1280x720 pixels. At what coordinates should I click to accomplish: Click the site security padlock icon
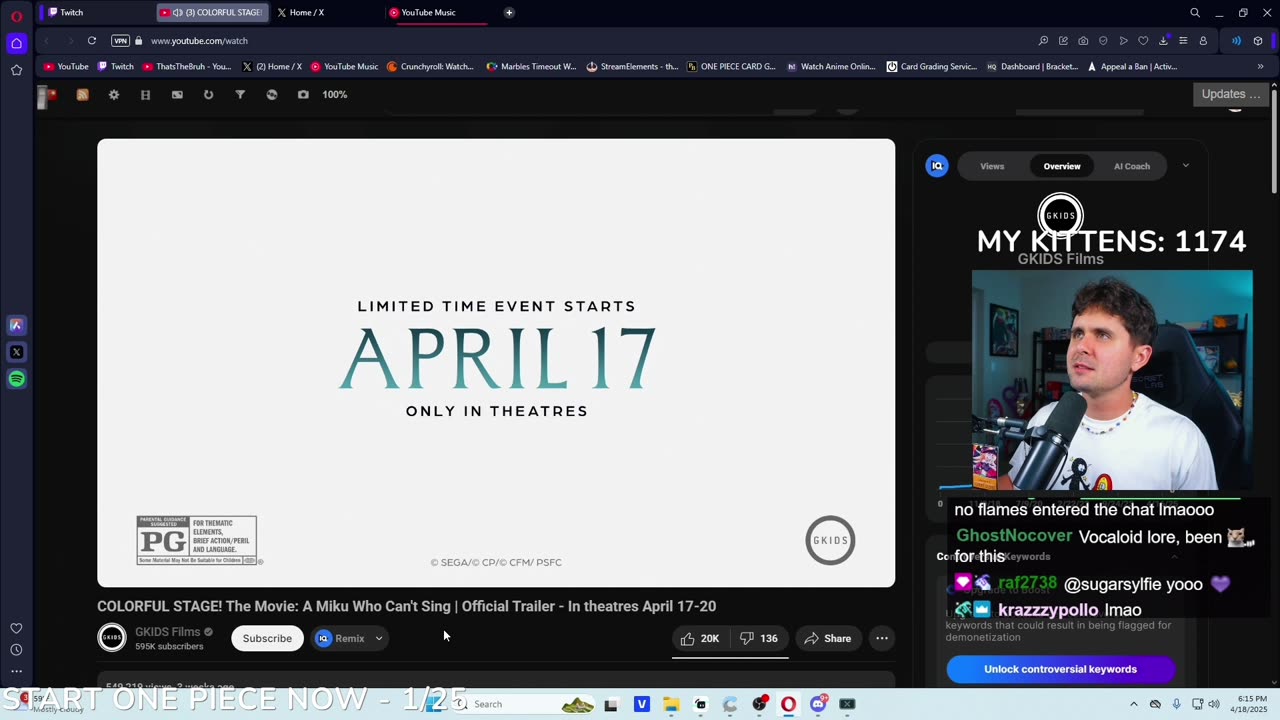pos(139,41)
